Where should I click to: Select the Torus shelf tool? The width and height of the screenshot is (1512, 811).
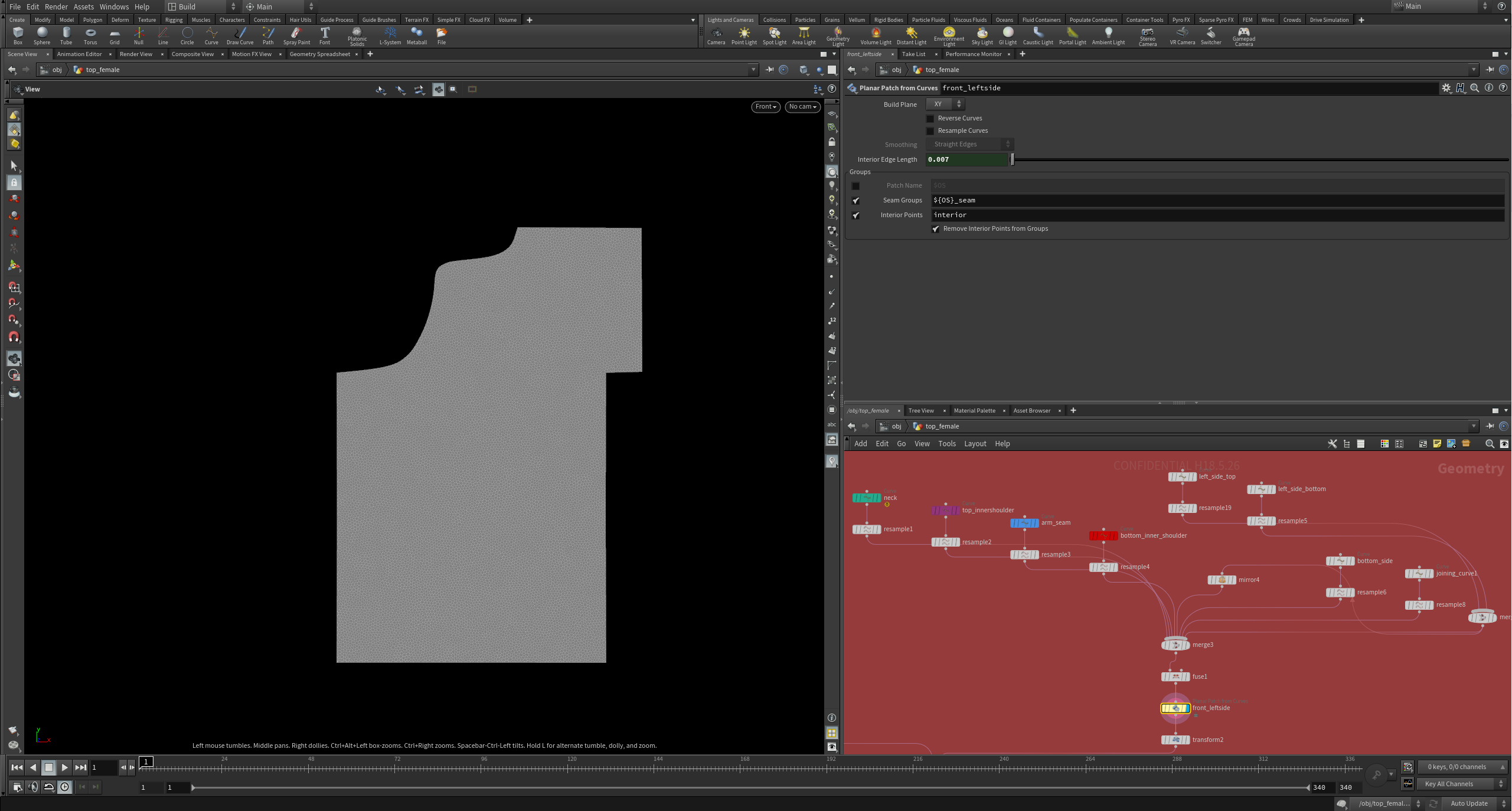pos(90,35)
